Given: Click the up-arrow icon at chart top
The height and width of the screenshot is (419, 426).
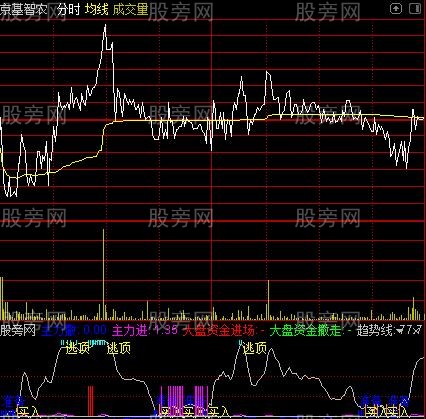Looking at the screenshot, I should [396, 9].
